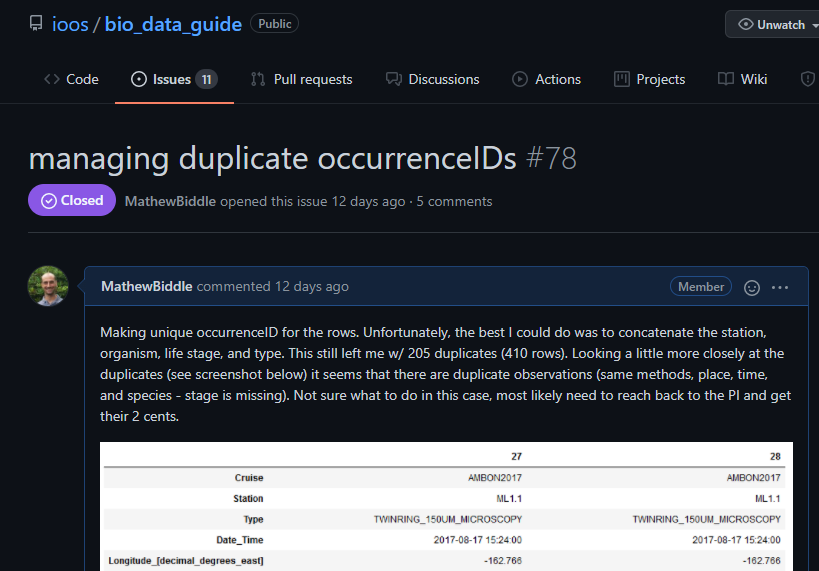The height and width of the screenshot is (571, 819).
Task: Click the repository book icon
Action: tap(36, 24)
